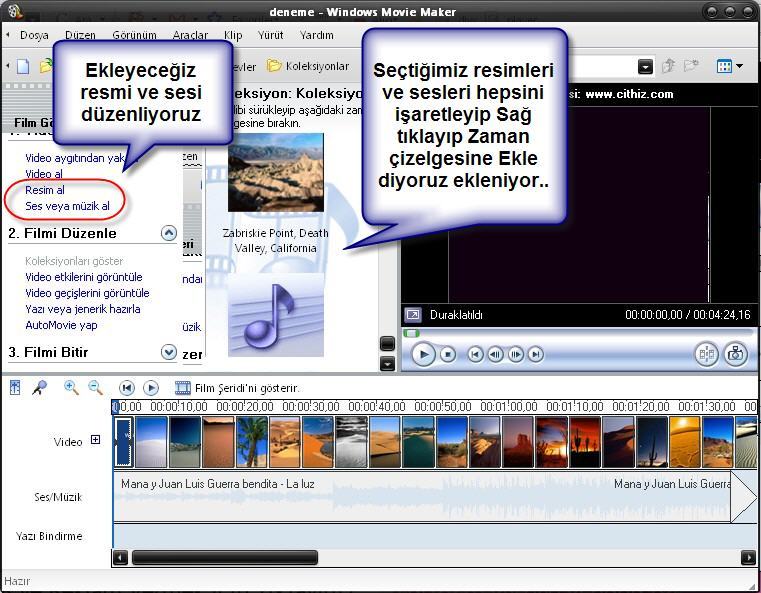The height and width of the screenshot is (593, 761).
Task: Click the split clip button
Action: 707,354
